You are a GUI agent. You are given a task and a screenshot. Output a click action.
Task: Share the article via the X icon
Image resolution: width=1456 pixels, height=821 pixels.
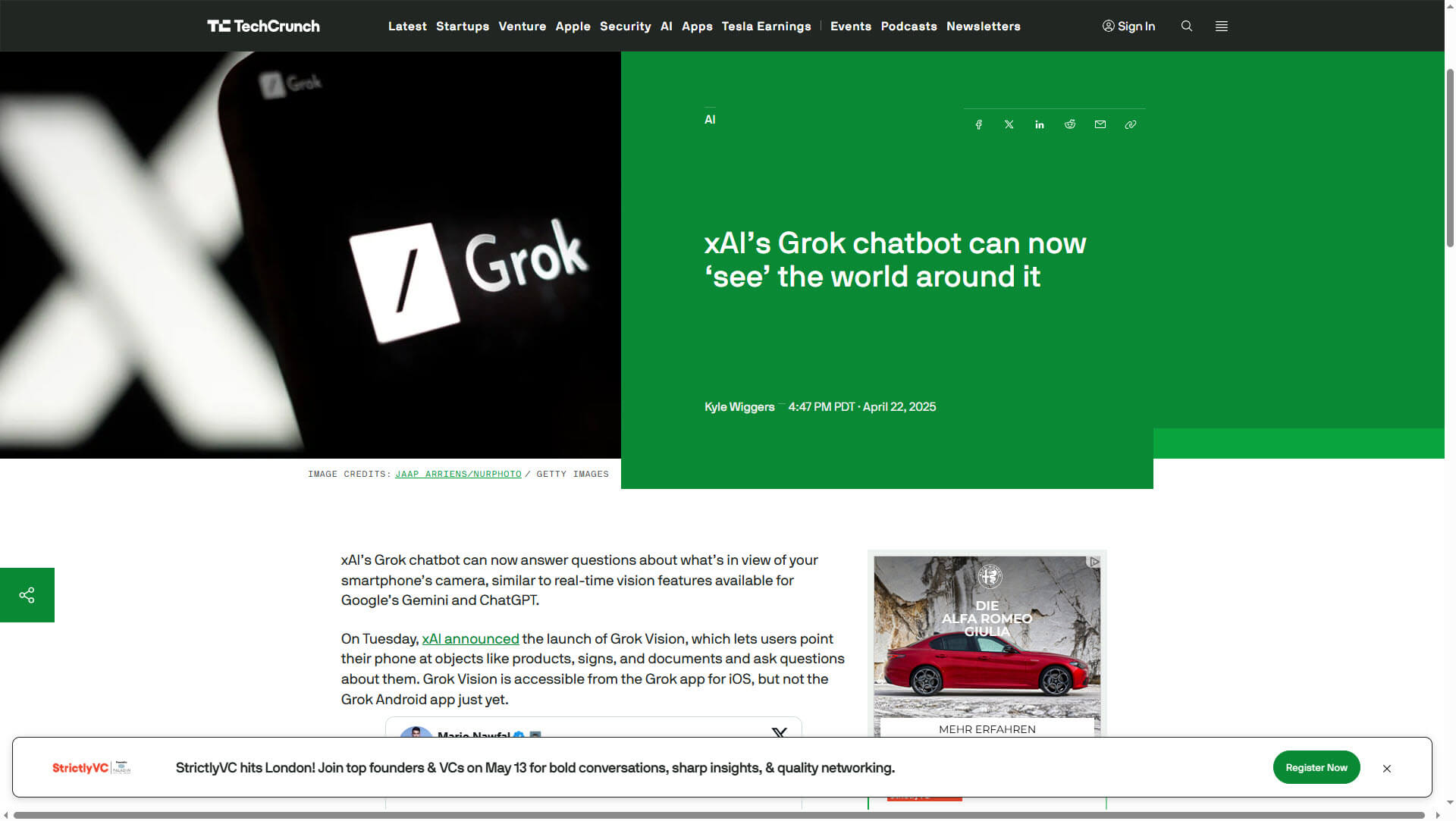(x=1009, y=124)
